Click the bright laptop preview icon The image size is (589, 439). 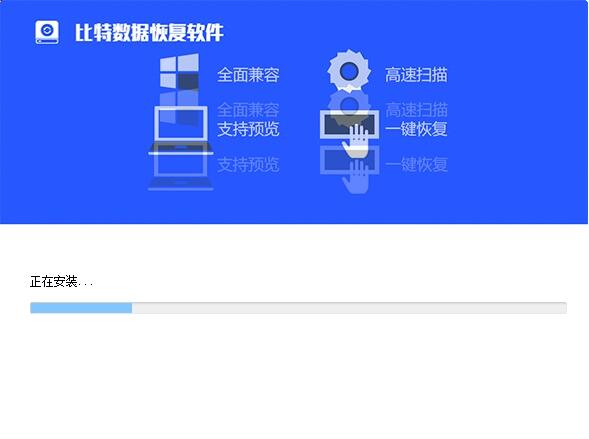pyautogui.click(x=181, y=130)
